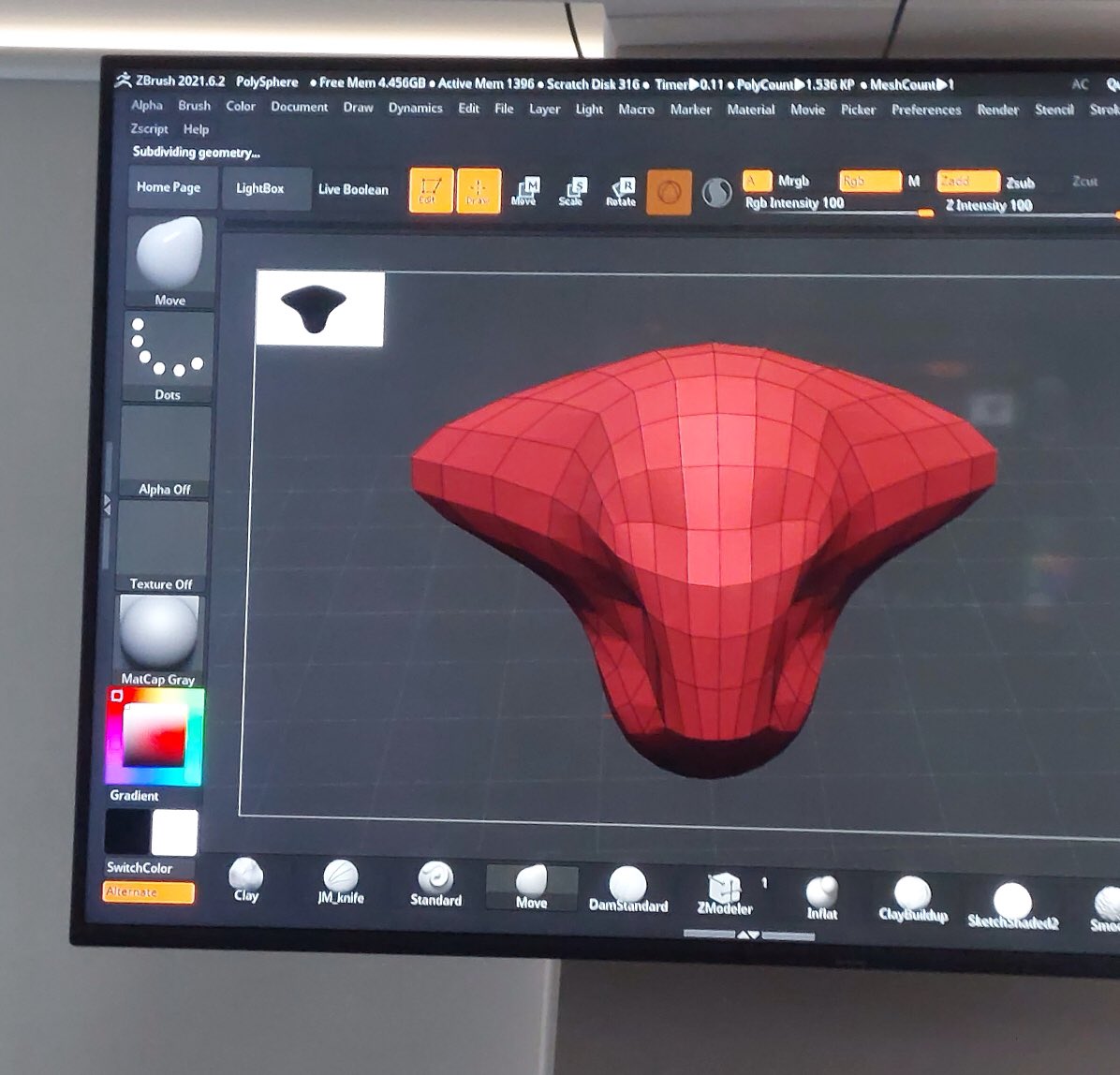Toggle the Zadd mode

click(x=968, y=182)
